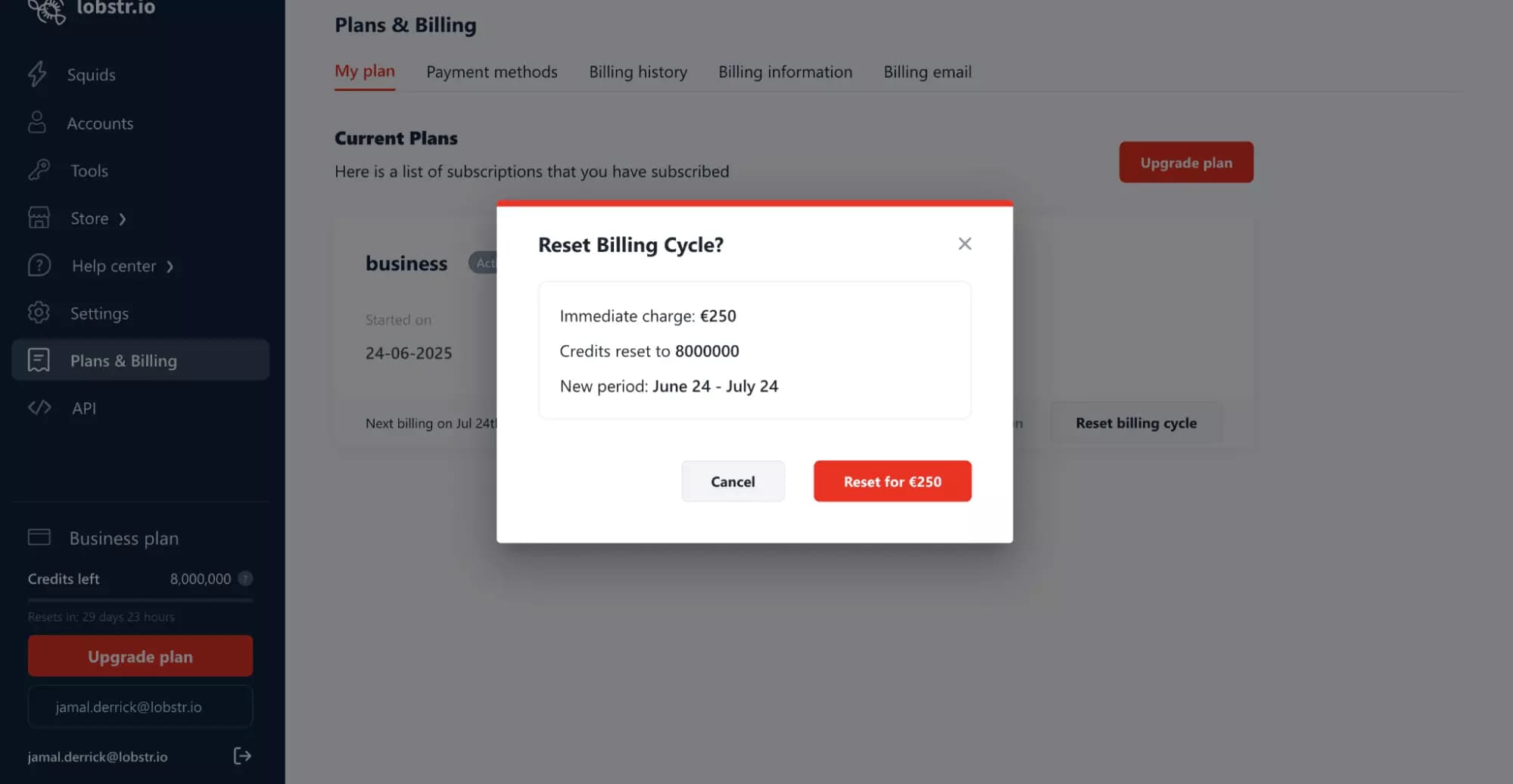1513x784 pixels.
Task: Log out using the sign-out icon
Action: [x=242, y=756]
